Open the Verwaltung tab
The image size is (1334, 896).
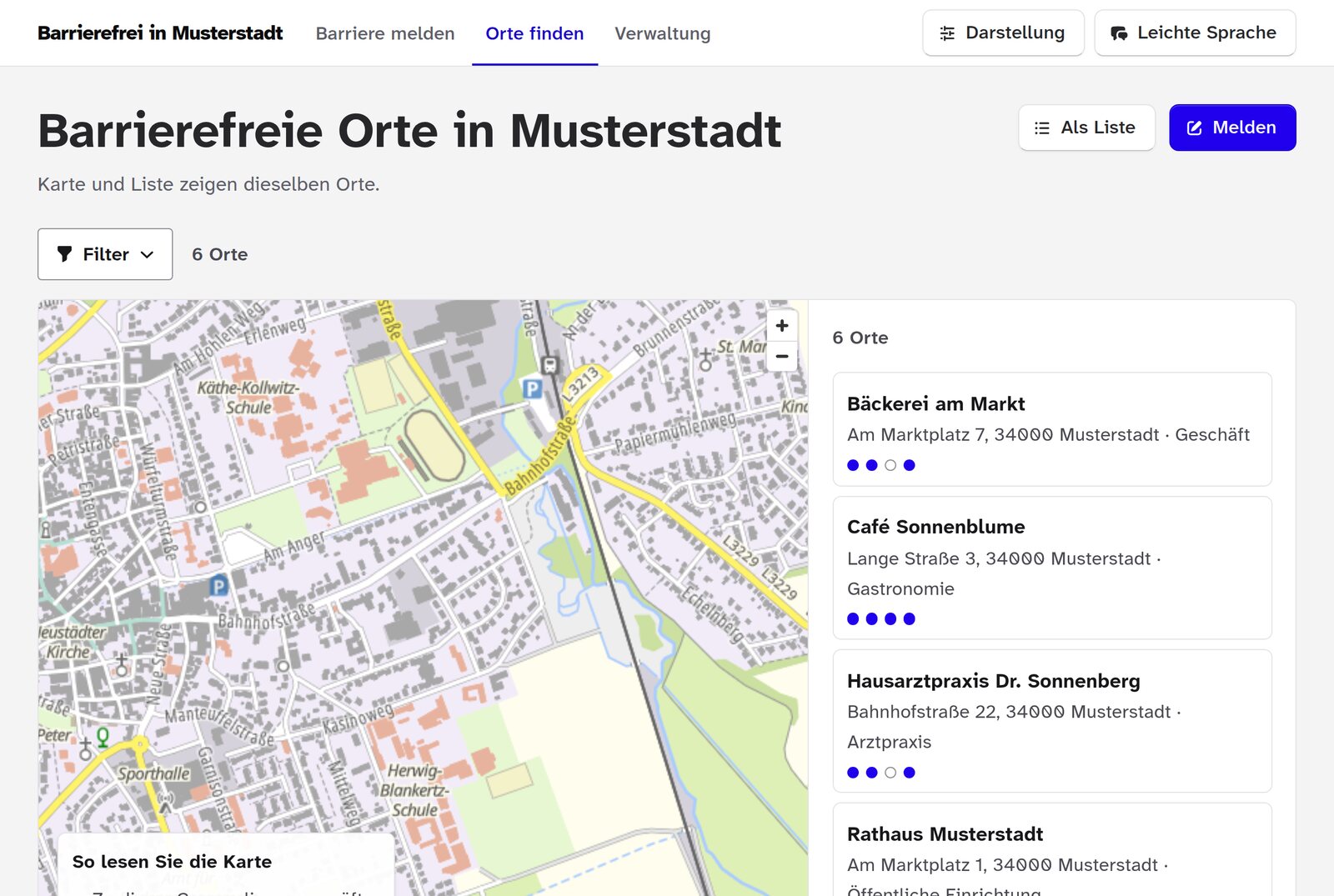click(663, 33)
